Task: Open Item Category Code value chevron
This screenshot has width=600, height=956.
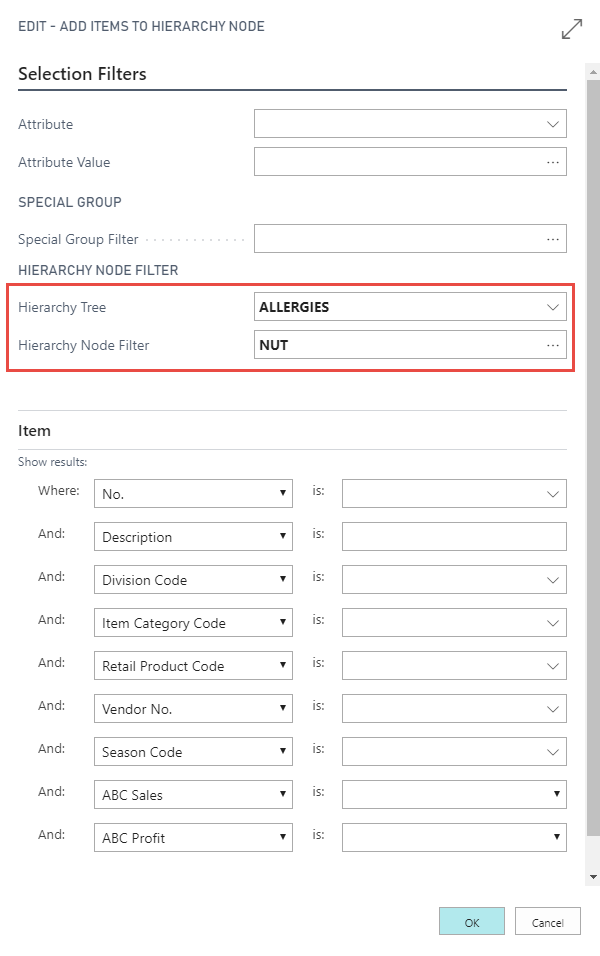Action: [552, 623]
